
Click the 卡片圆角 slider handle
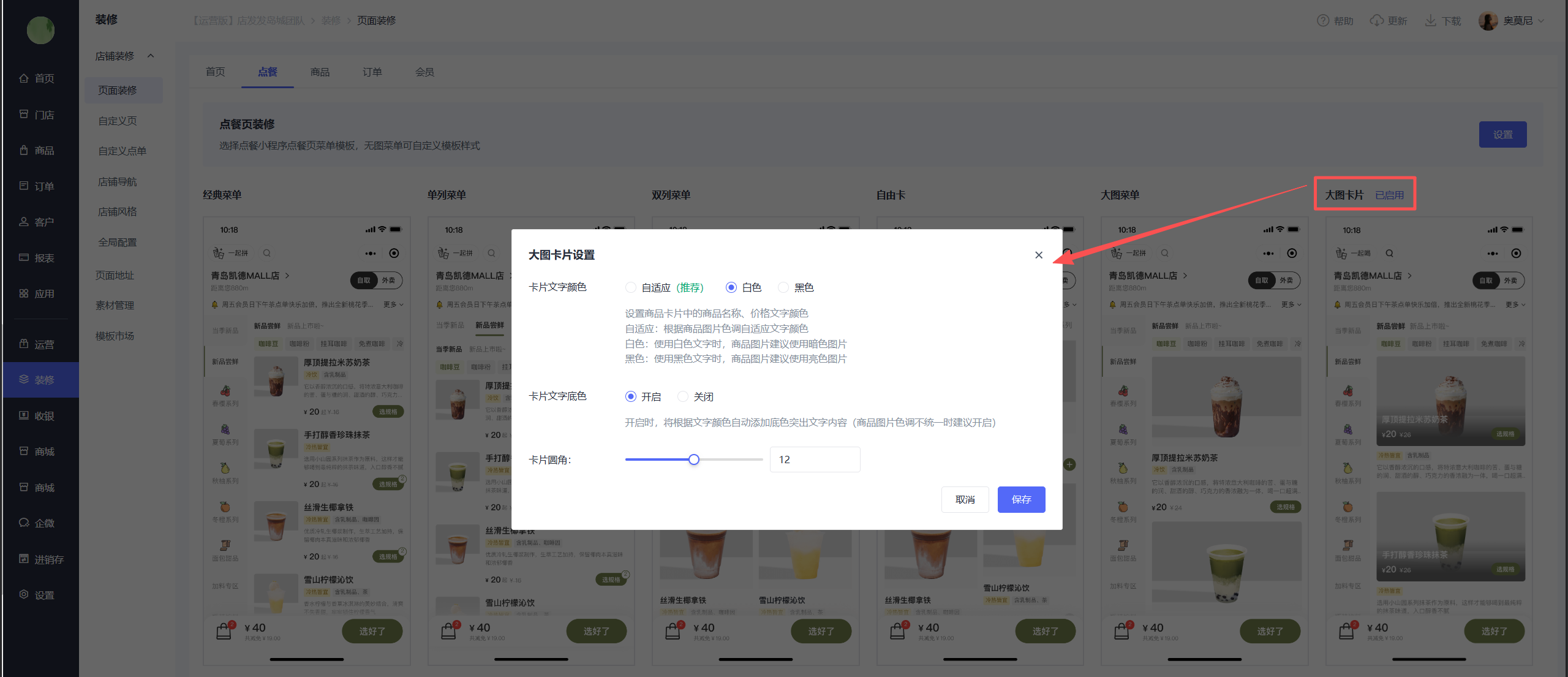693,460
